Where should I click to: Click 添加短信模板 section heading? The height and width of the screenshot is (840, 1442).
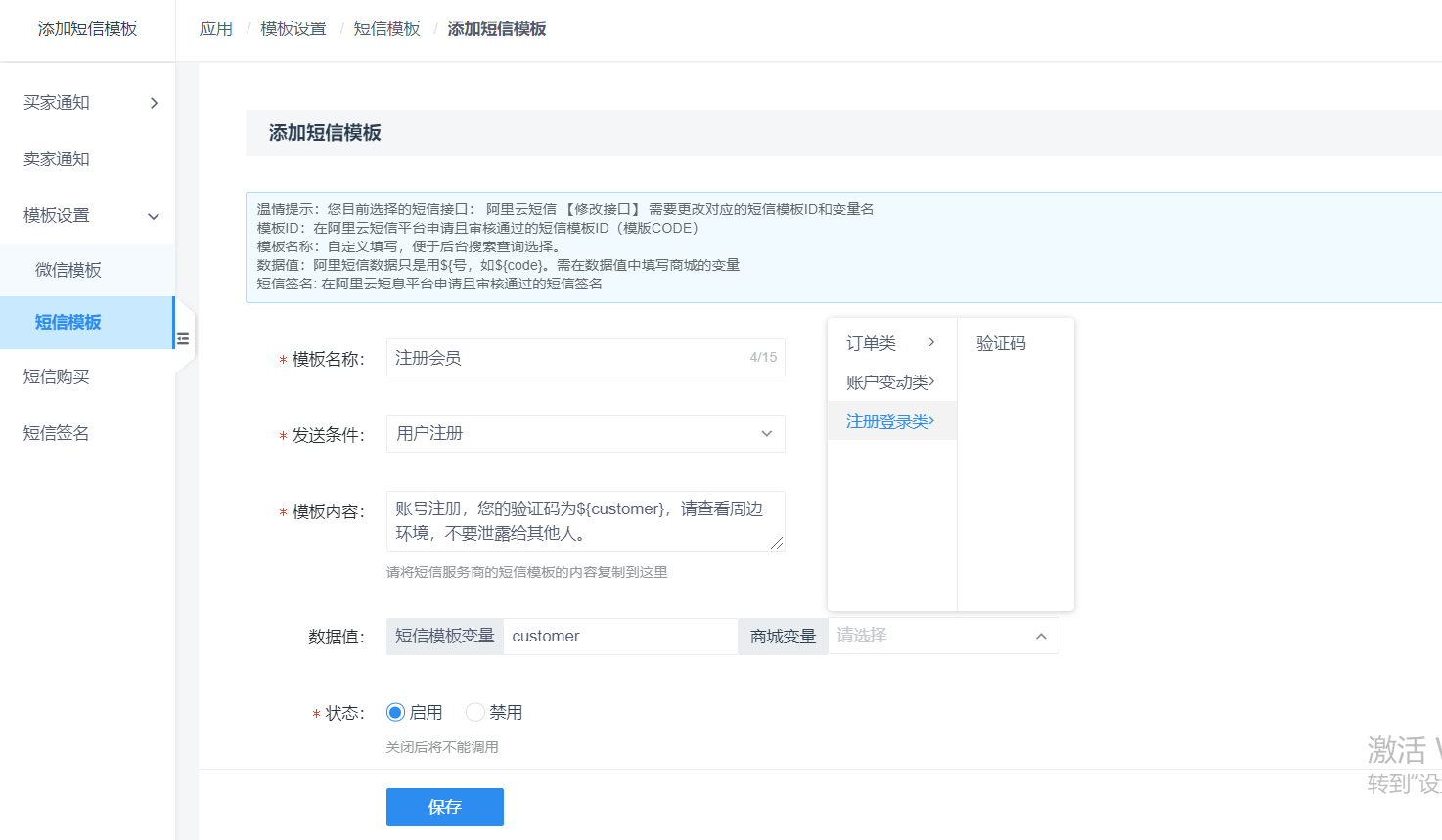pyautogui.click(x=325, y=133)
